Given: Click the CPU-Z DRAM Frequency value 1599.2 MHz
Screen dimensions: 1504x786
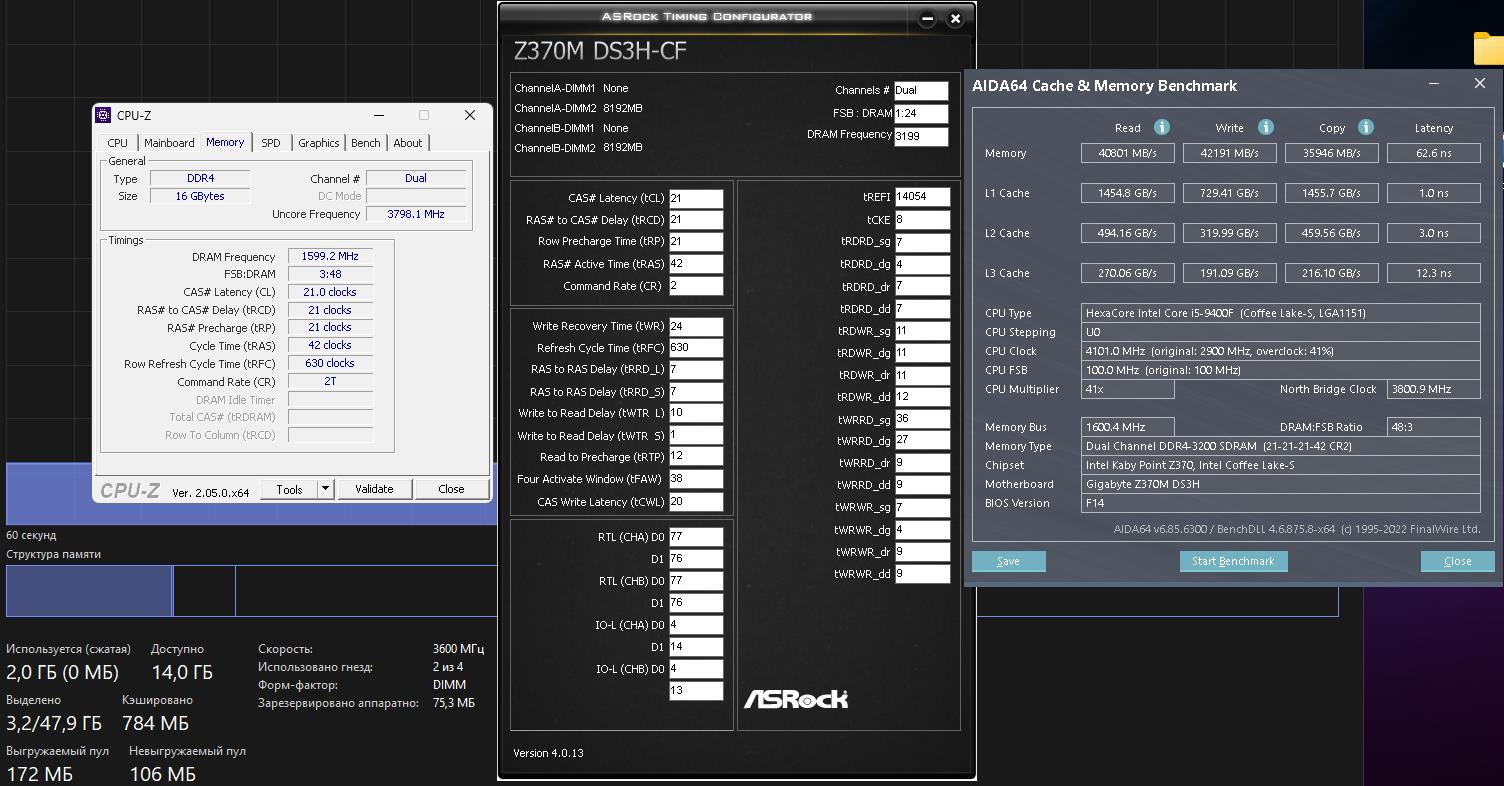Looking at the screenshot, I should 330,257.
